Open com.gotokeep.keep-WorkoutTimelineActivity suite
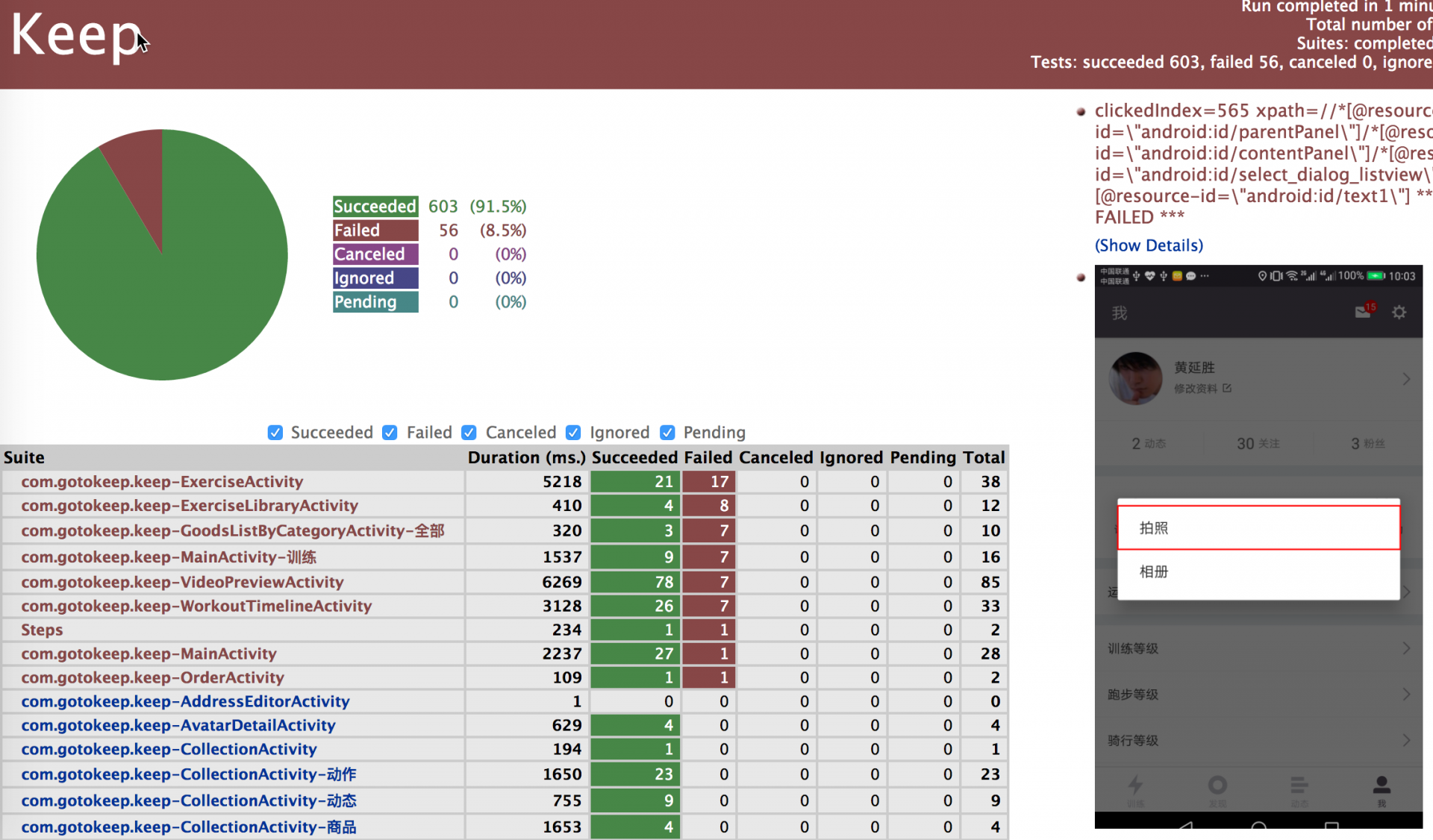 click(196, 606)
